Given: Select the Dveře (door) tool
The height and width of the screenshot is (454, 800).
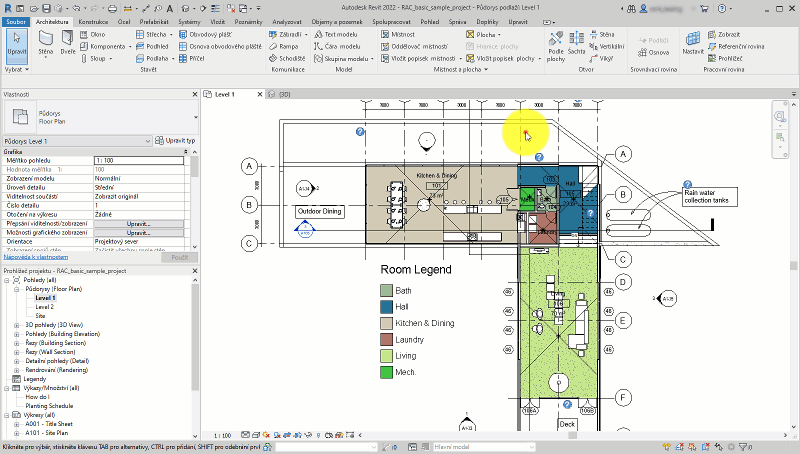Looking at the screenshot, I should (x=68, y=43).
